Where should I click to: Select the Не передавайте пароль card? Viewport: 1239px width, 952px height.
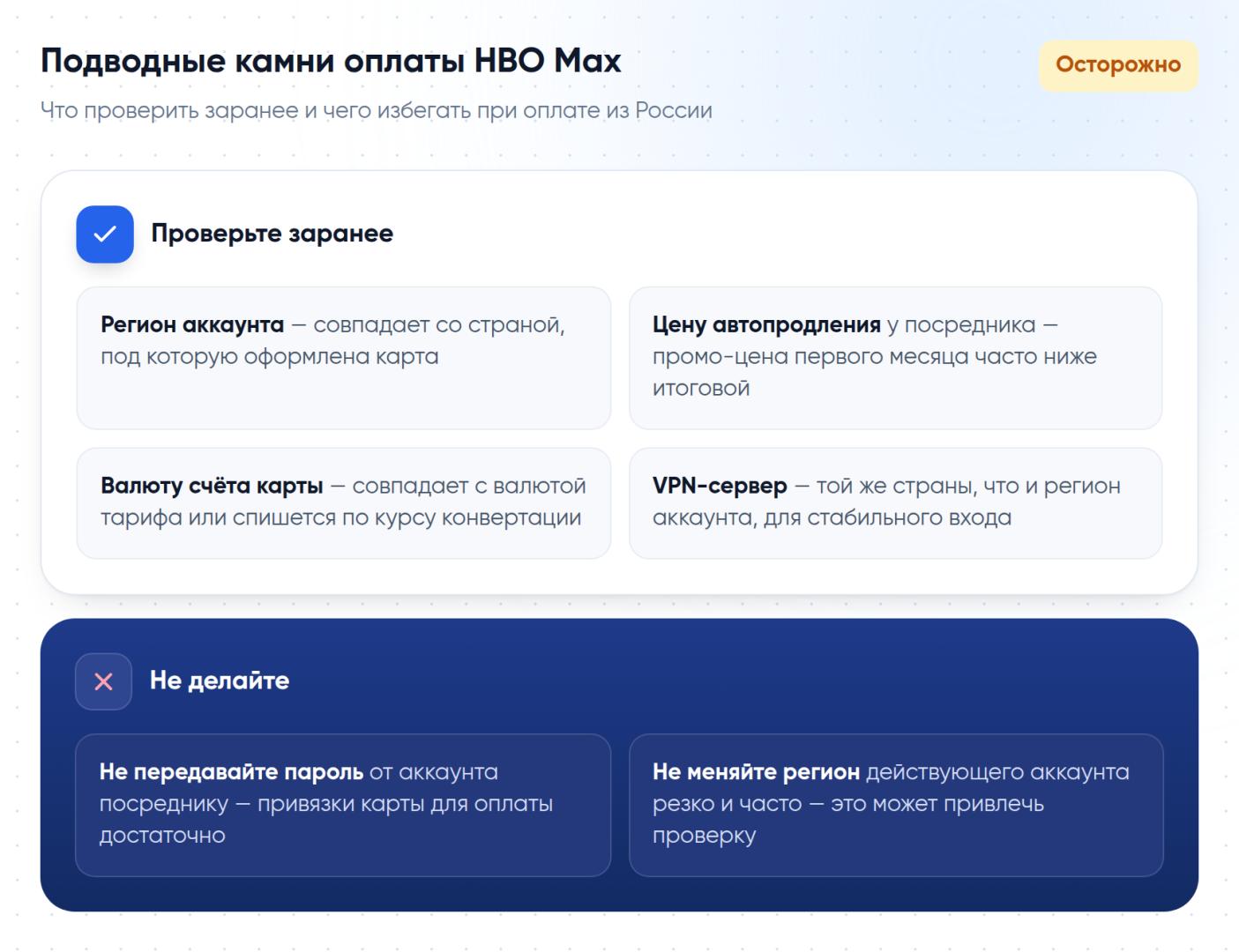[343, 805]
